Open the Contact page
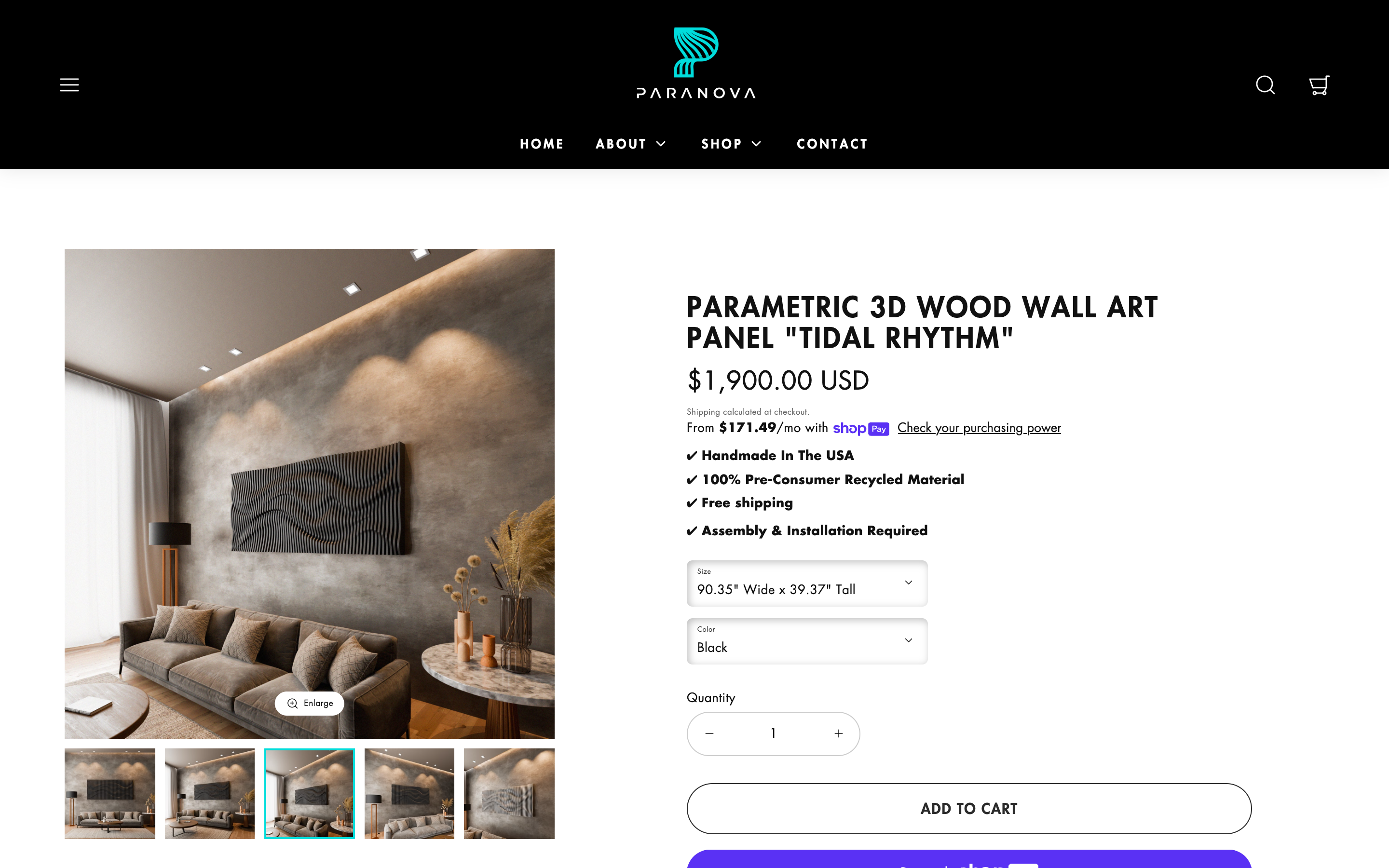 click(x=832, y=144)
